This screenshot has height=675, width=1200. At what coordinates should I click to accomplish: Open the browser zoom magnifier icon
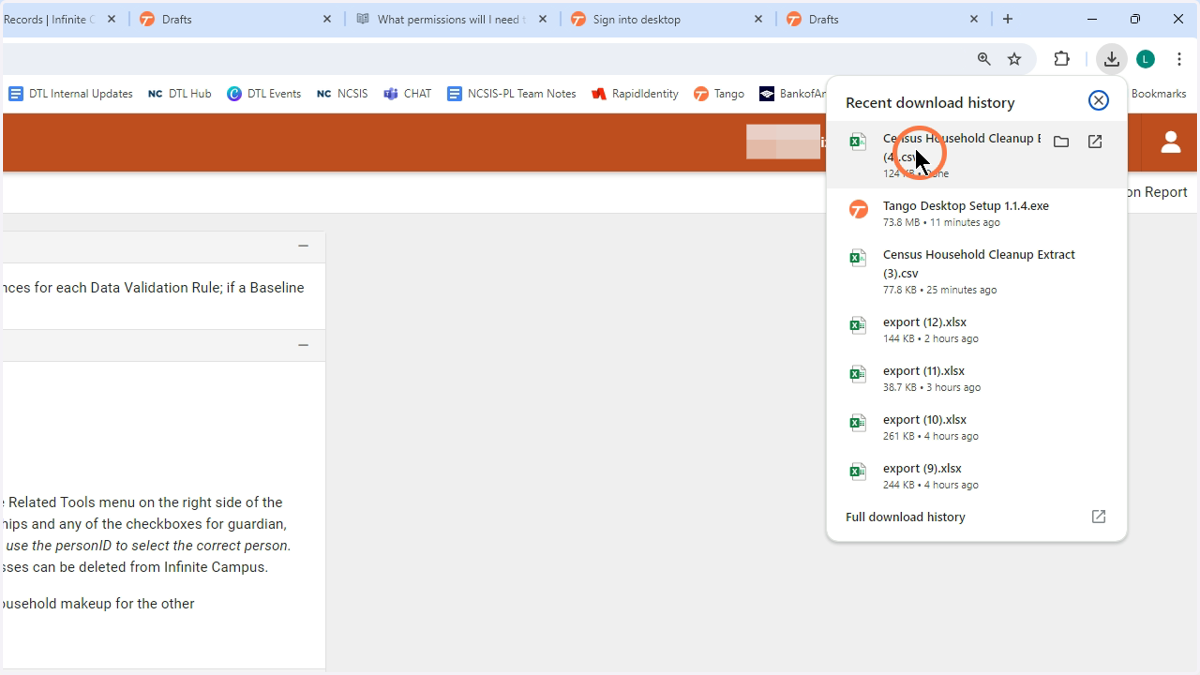pyautogui.click(x=984, y=59)
